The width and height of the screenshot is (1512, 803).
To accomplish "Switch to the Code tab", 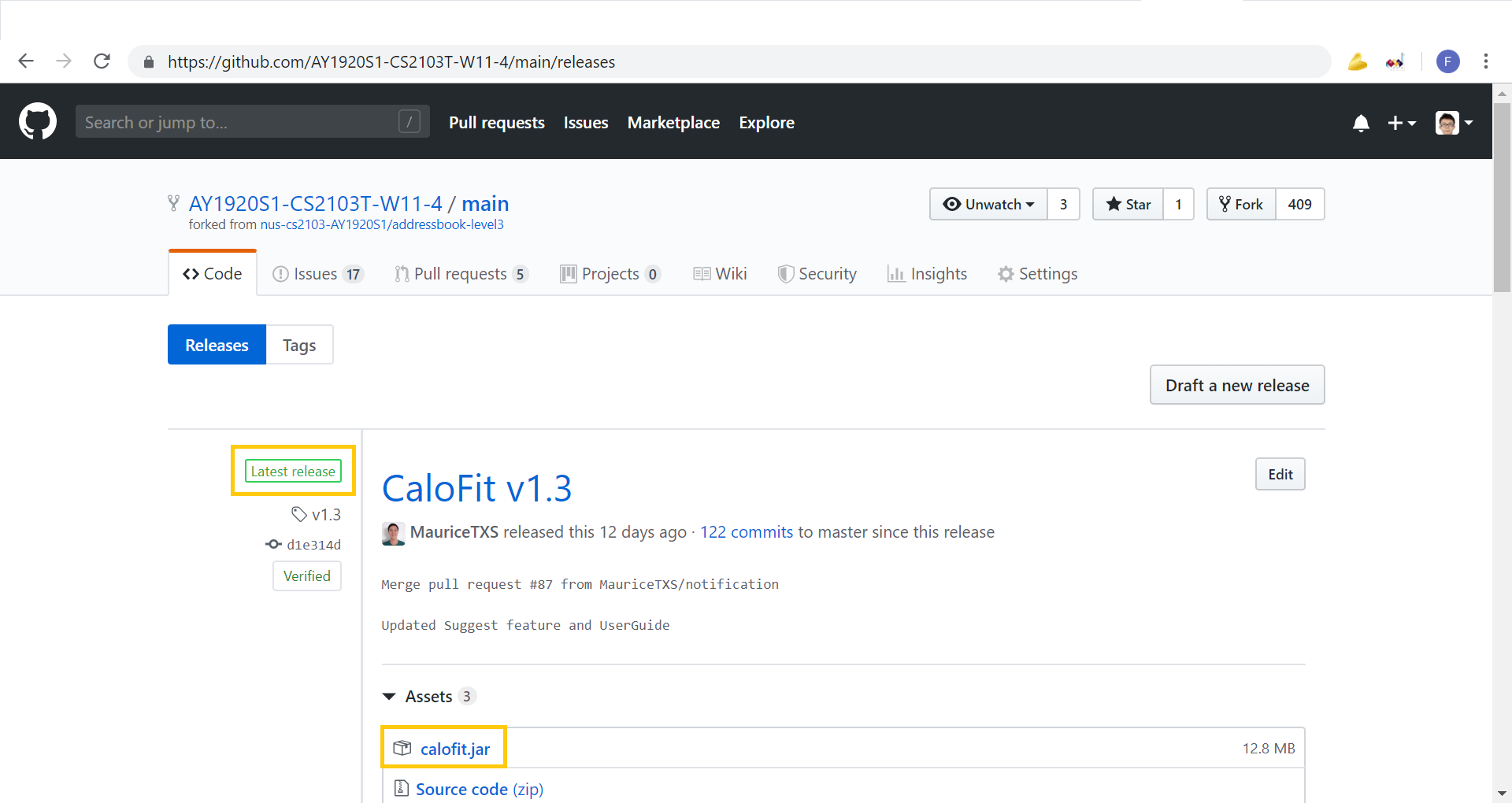I will 213,273.
